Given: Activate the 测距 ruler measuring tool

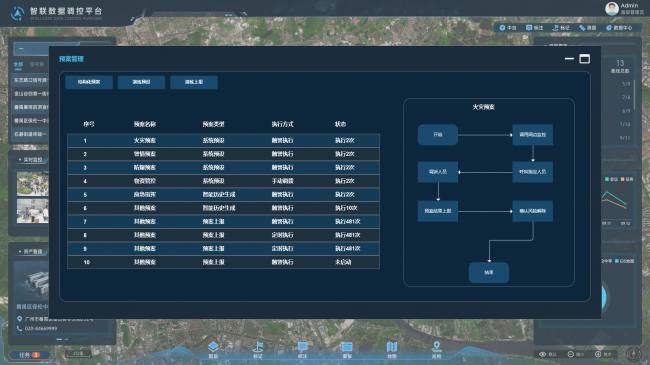Looking at the screenshot, I should [x=588, y=28].
